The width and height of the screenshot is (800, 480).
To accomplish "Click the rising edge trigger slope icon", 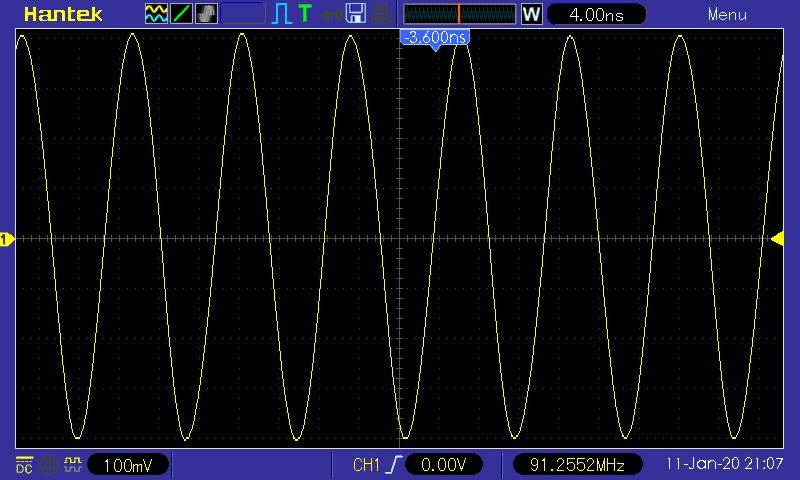I will [394, 465].
